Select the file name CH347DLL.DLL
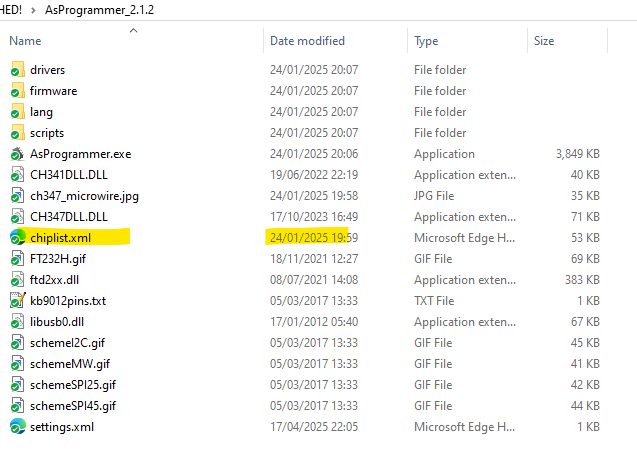 coord(69,217)
